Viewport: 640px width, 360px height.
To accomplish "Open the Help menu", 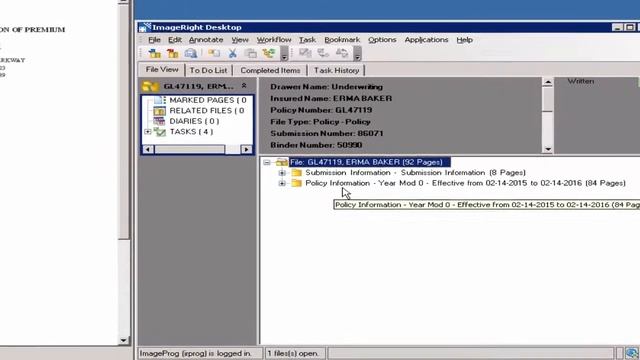I will tap(464, 40).
